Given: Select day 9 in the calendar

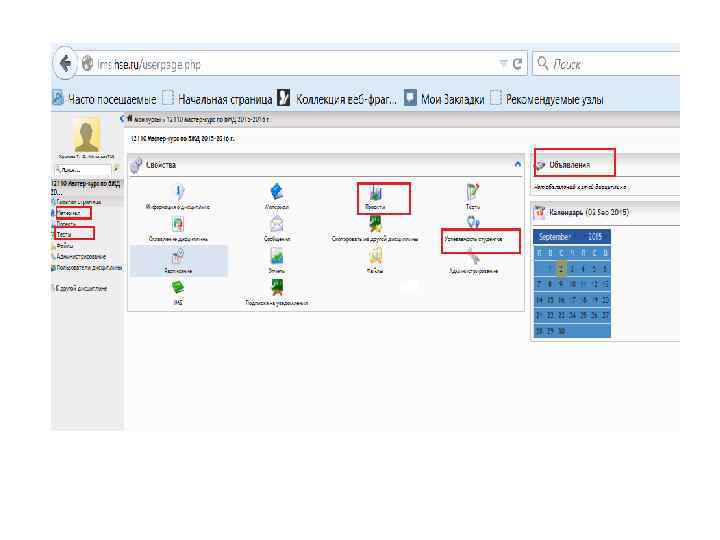Looking at the screenshot, I should coord(561,284).
